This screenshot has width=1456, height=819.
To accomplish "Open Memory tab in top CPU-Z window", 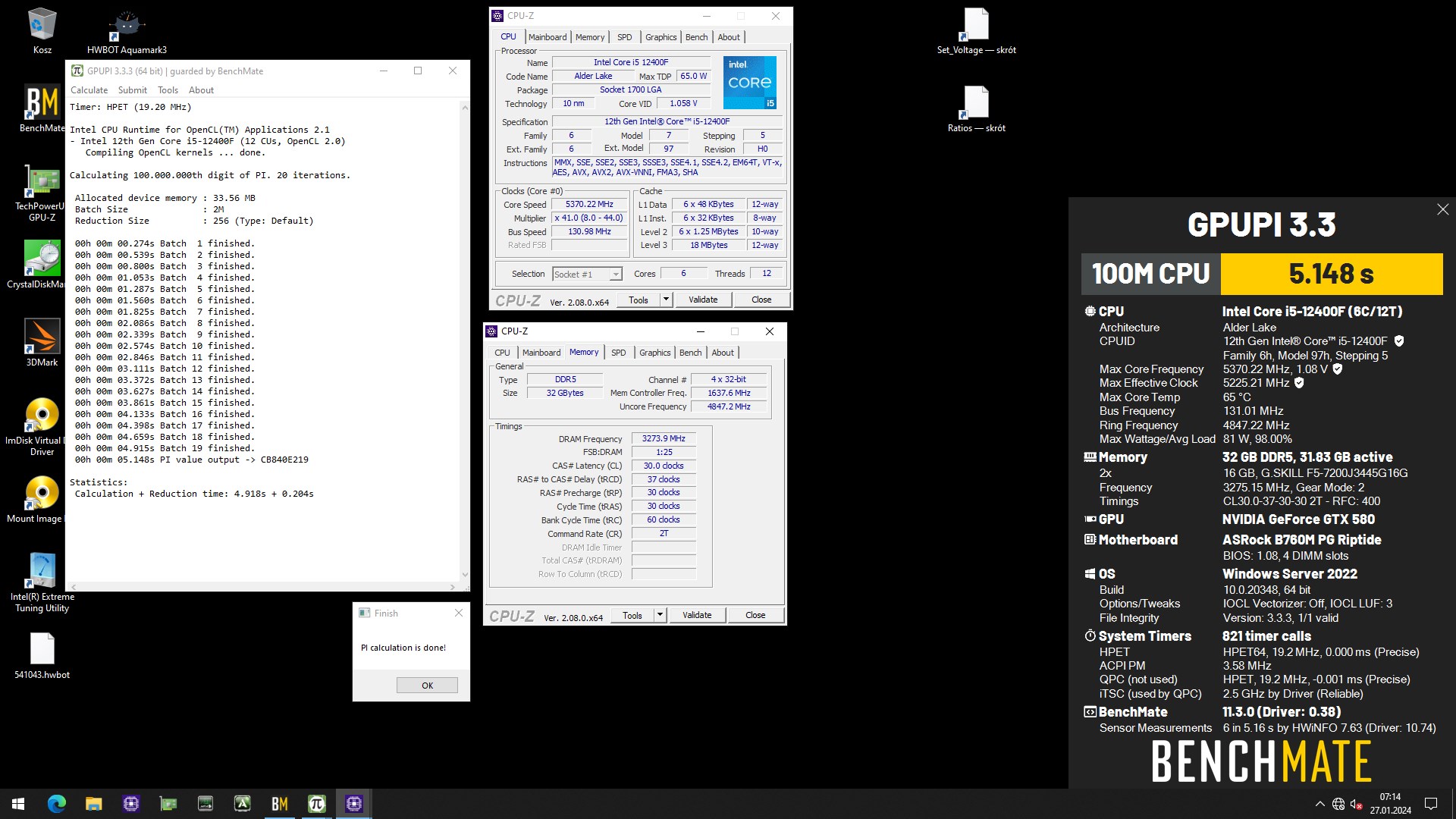I will tap(590, 37).
